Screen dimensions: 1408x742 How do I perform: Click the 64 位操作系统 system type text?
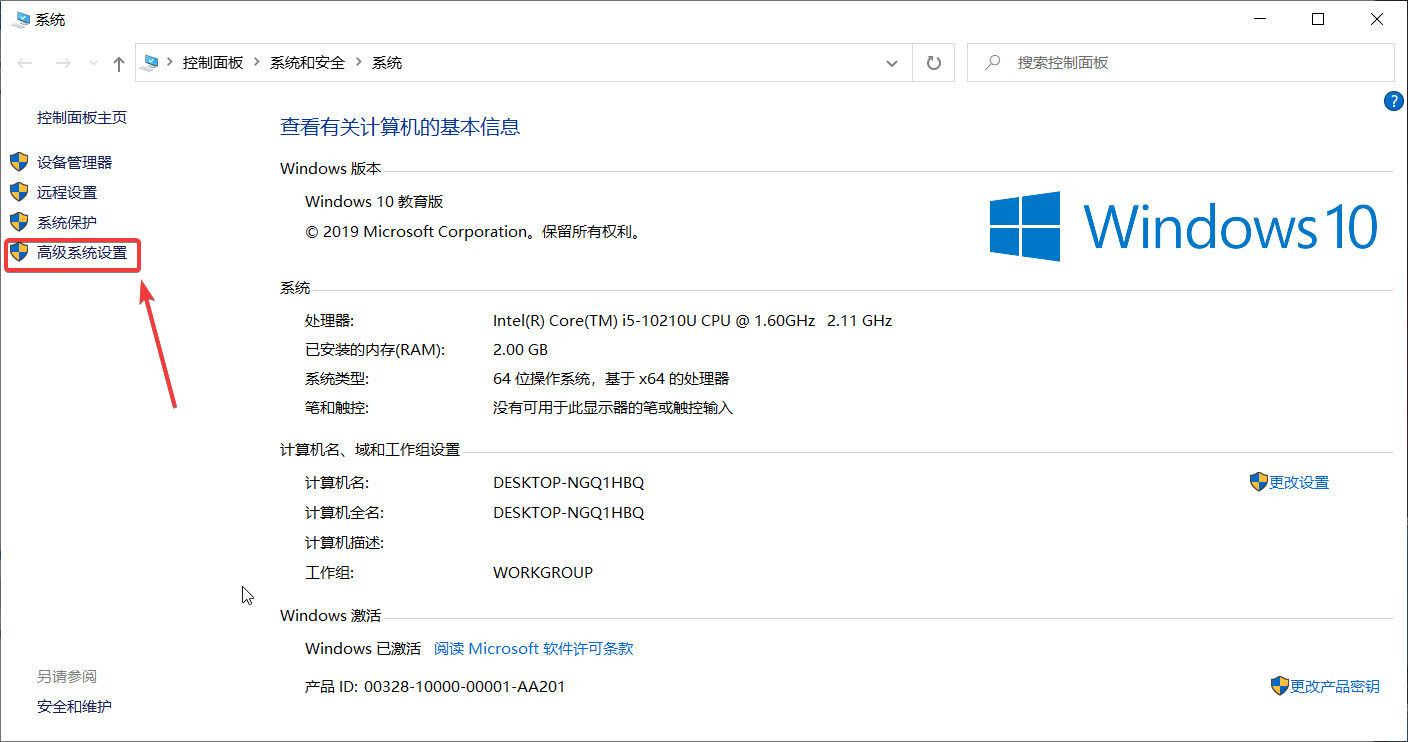click(x=611, y=379)
